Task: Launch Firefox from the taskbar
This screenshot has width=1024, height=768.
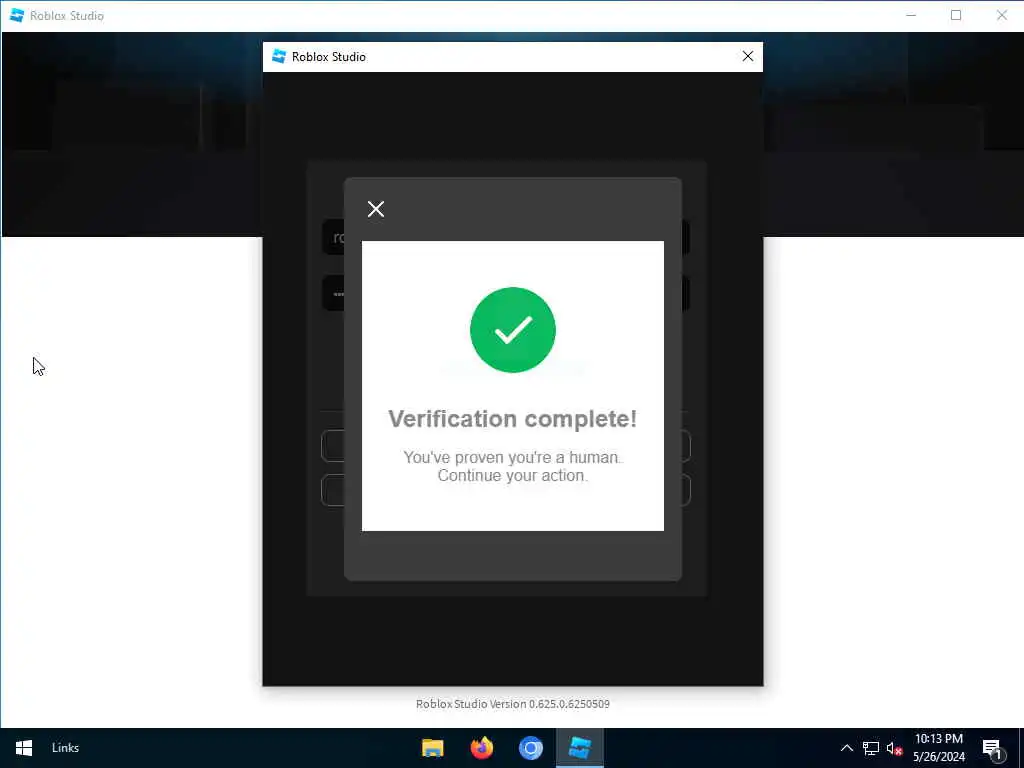Action: pos(481,748)
